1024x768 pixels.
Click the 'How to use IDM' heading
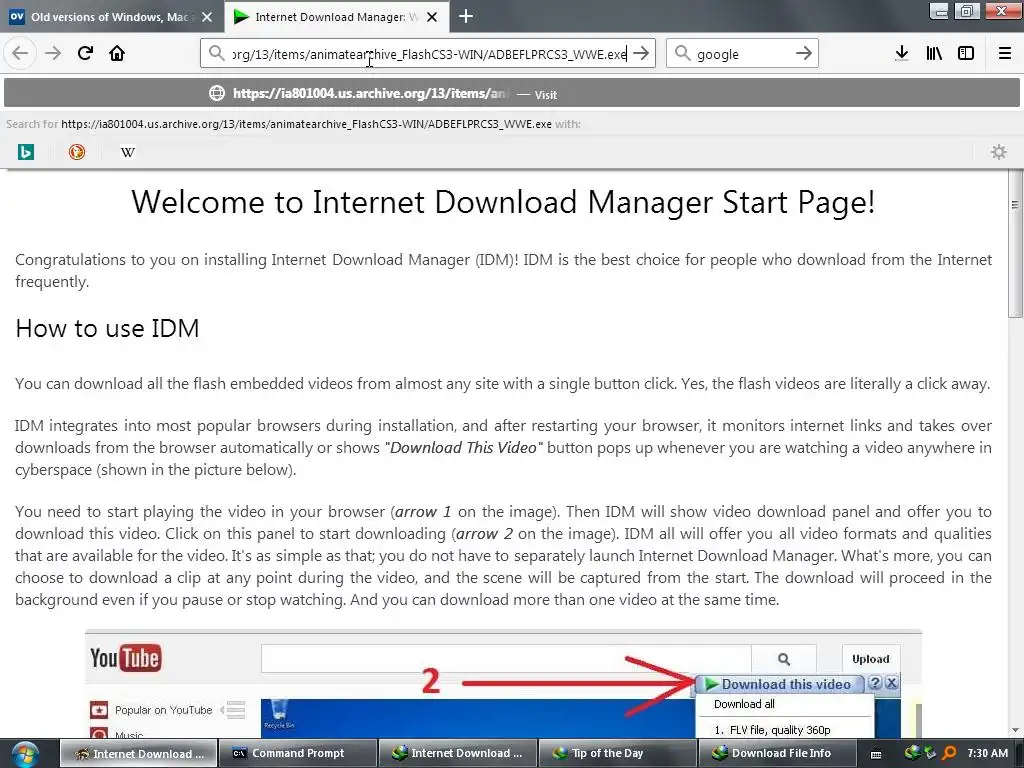click(107, 328)
